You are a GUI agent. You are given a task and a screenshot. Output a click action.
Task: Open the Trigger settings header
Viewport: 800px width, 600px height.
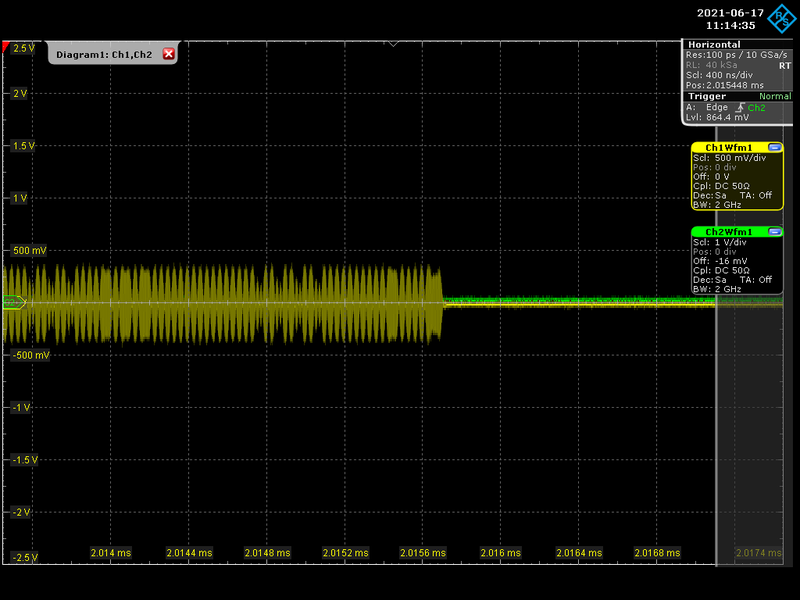point(706,96)
